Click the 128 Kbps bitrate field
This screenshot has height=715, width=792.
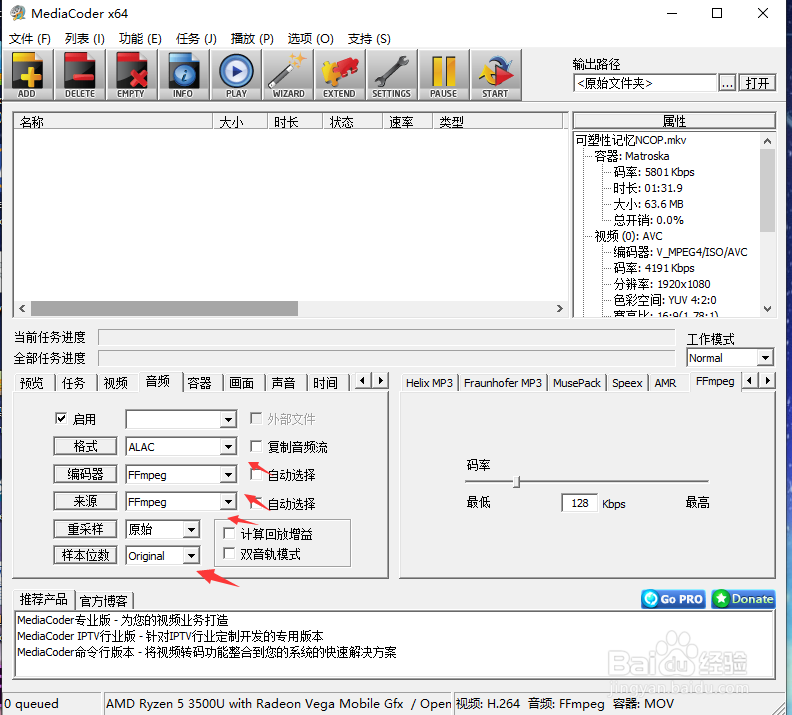pos(579,503)
